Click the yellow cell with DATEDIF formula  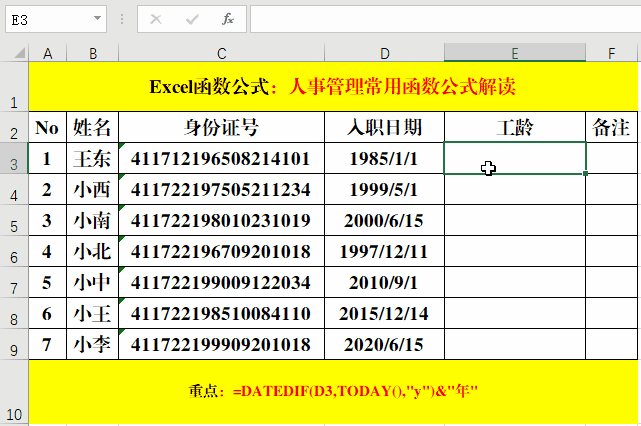333,392
